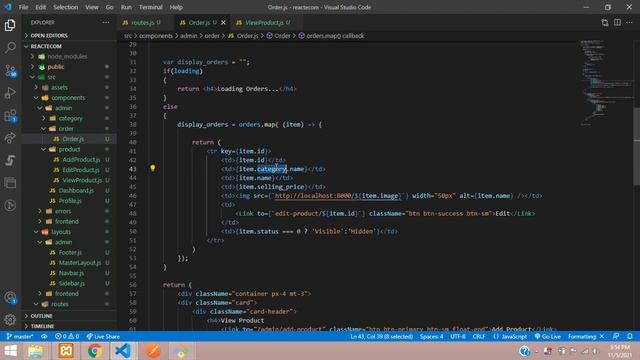Open Profile.js in the explorer

[70, 201]
